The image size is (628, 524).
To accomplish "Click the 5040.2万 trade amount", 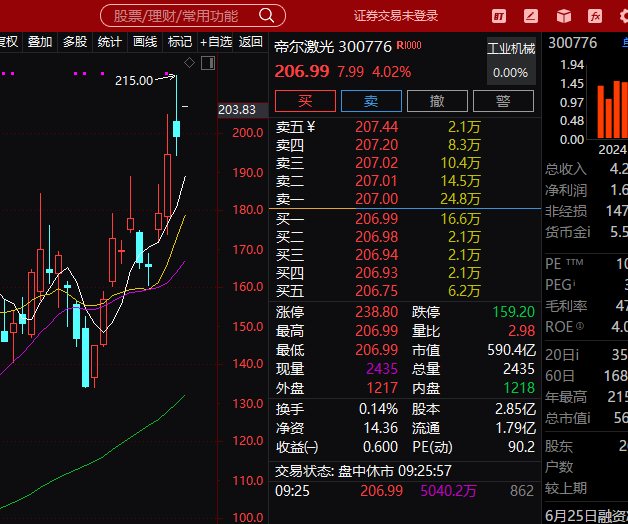I will 449,491.
